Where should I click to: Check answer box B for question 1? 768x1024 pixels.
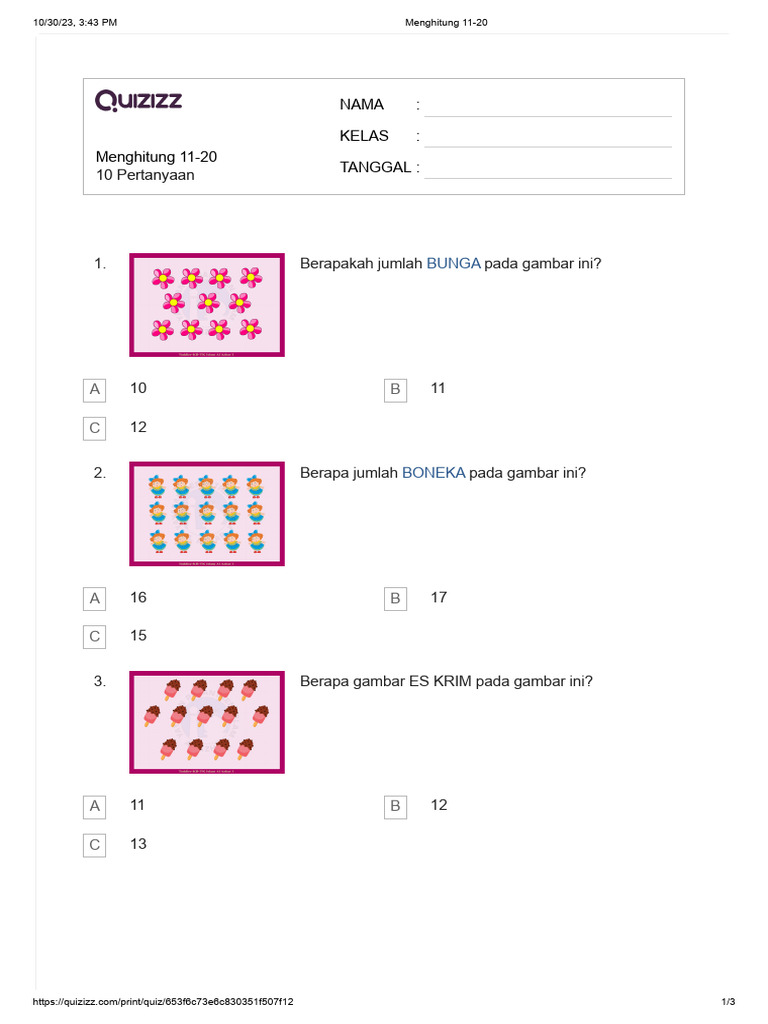395,390
